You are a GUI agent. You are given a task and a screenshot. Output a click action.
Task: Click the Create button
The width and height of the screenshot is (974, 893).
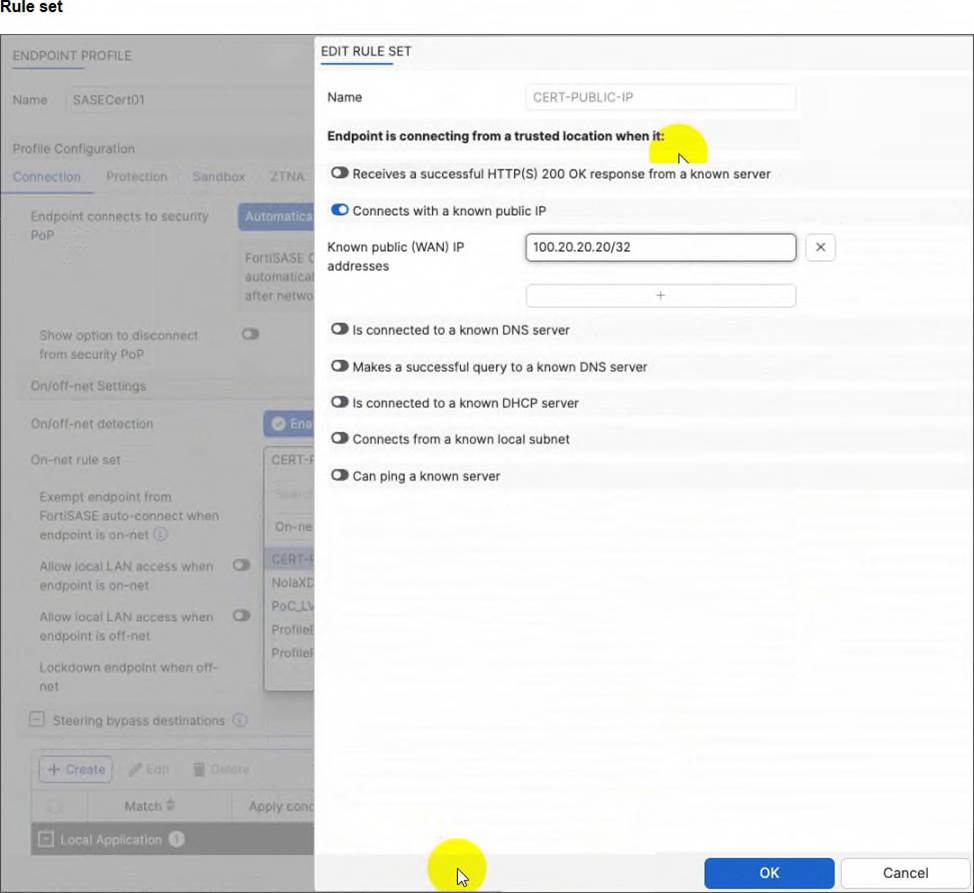coord(76,769)
